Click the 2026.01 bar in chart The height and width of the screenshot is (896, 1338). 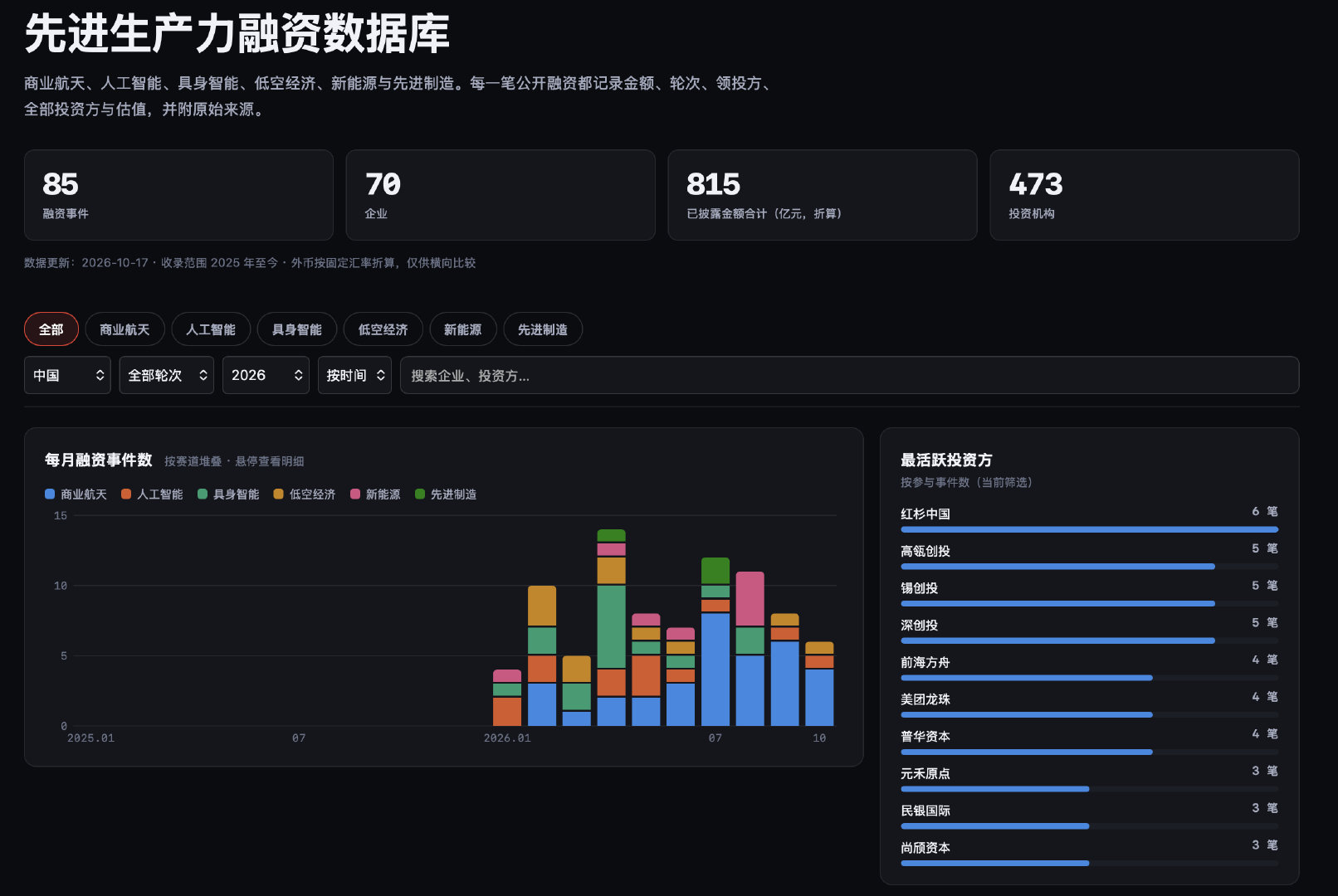(x=507, y=698)
